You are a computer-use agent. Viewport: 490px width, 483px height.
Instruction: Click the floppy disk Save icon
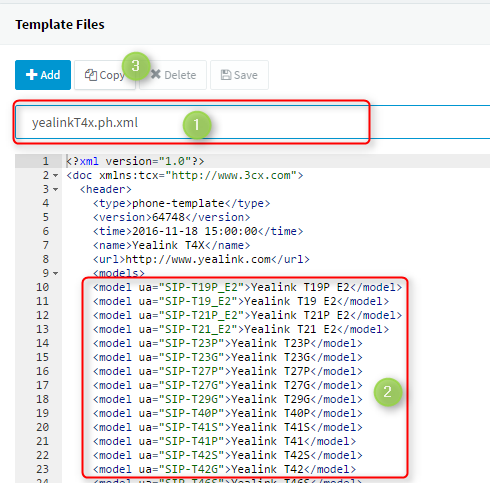pos(226,75)
